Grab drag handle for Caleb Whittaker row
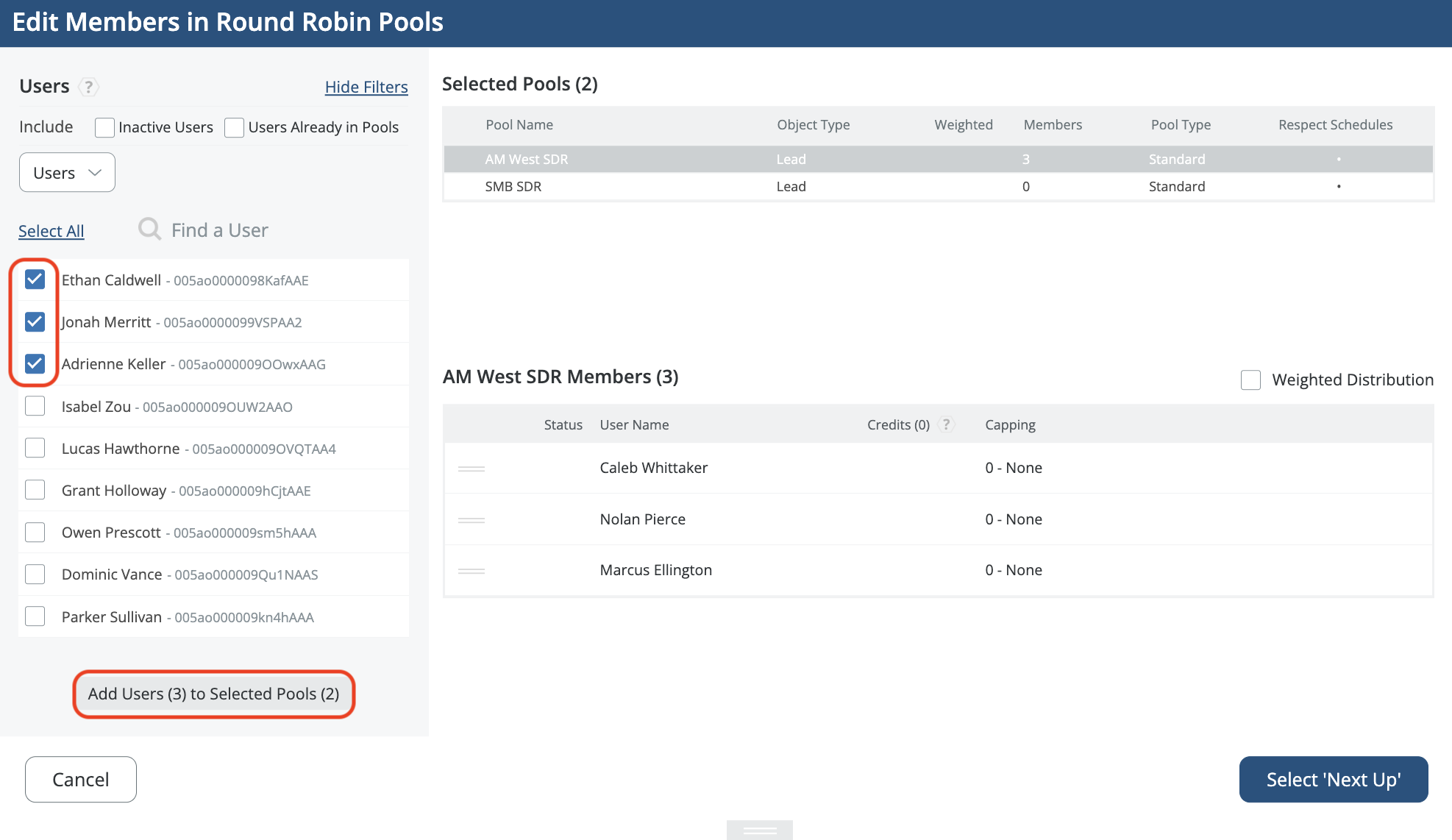This screenshot has height=840, width=1452. (x=471, y=469)
